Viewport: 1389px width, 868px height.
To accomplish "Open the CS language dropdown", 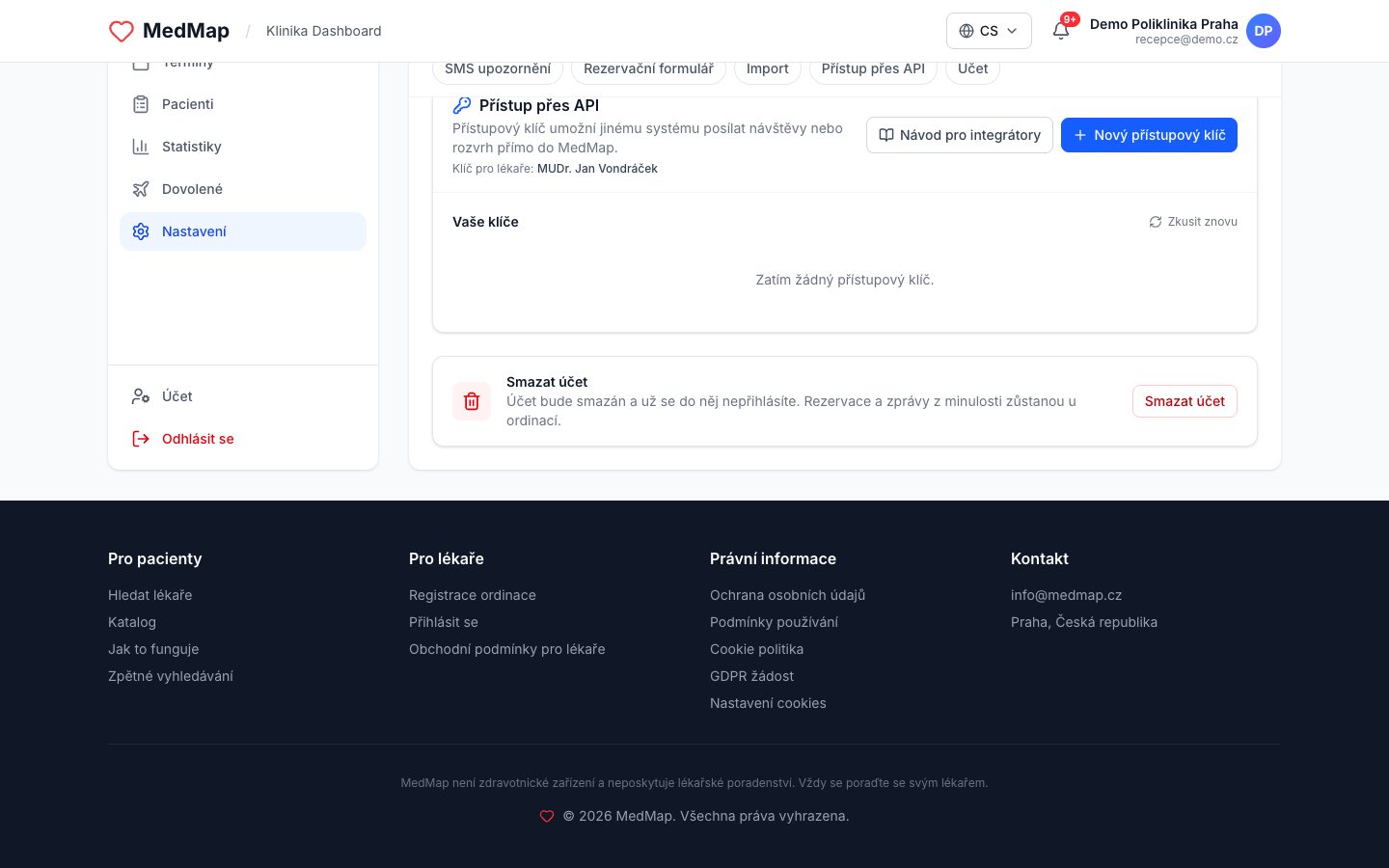I will click(989, 31).
